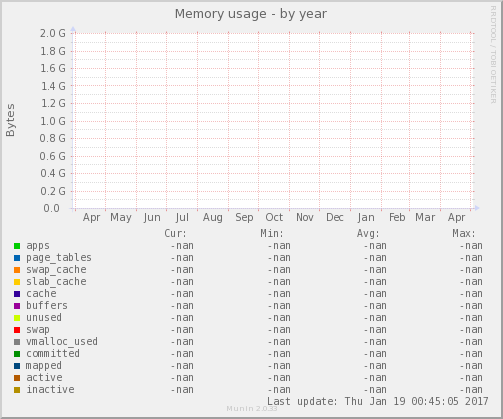Click the yellow slab_cache legend swatch
503x419 pixels.
click(17, 282)
